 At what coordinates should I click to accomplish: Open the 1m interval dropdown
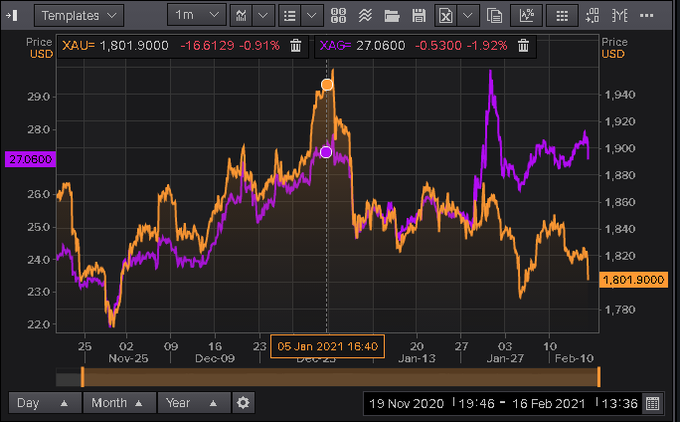pyautogui.click(x=196, y=15)
